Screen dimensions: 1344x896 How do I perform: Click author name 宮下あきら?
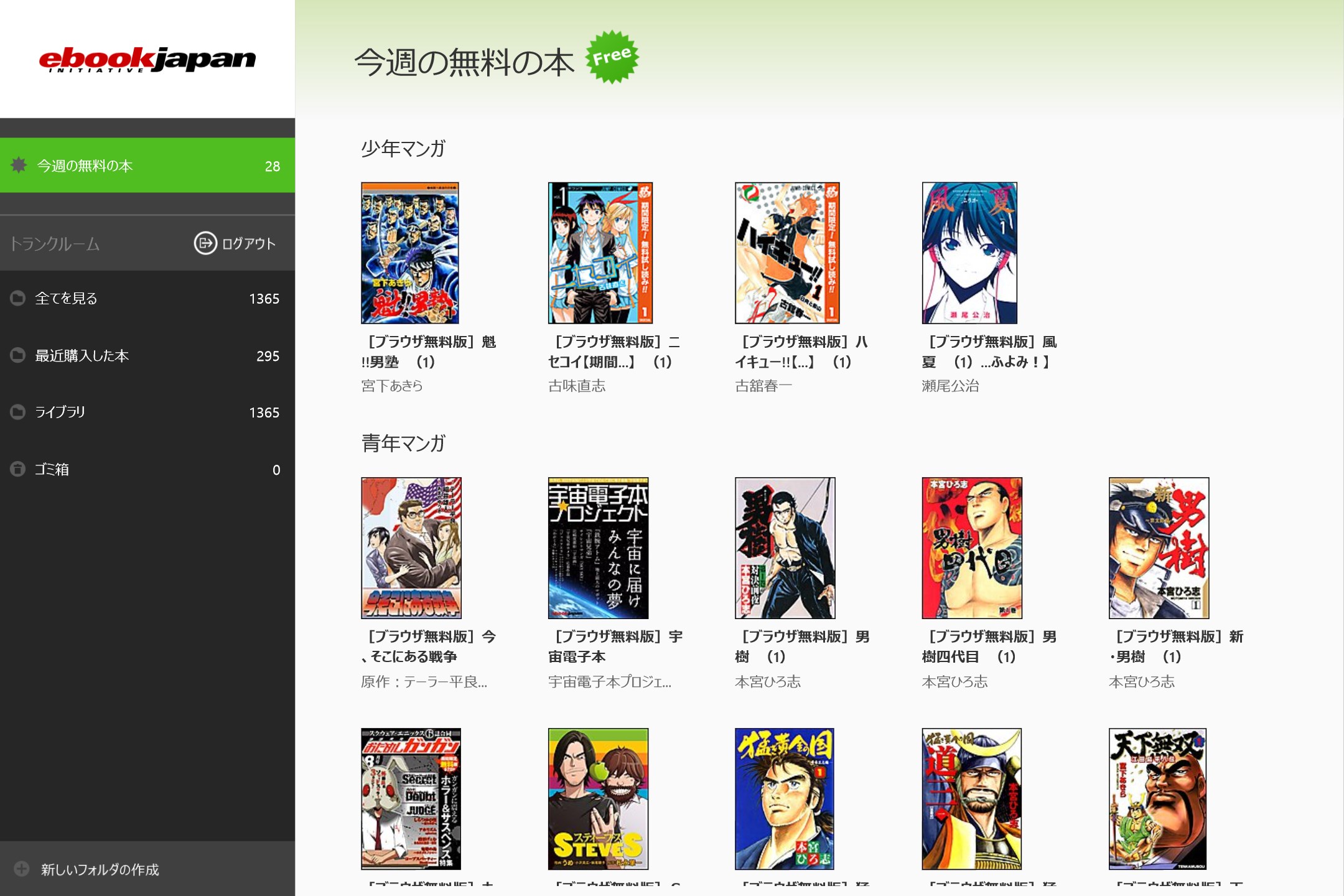click(x=392, y=386)
